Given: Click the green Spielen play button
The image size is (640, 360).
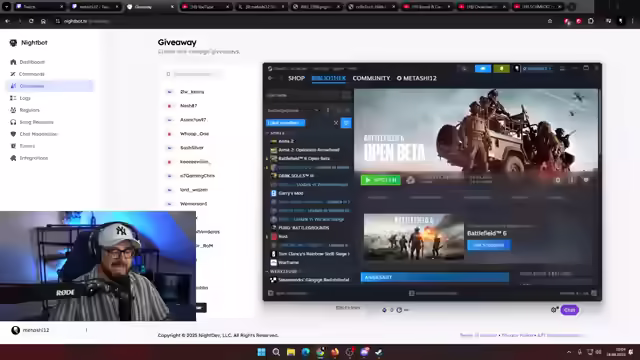Looking at the screenshot, I should coord(380,180).
